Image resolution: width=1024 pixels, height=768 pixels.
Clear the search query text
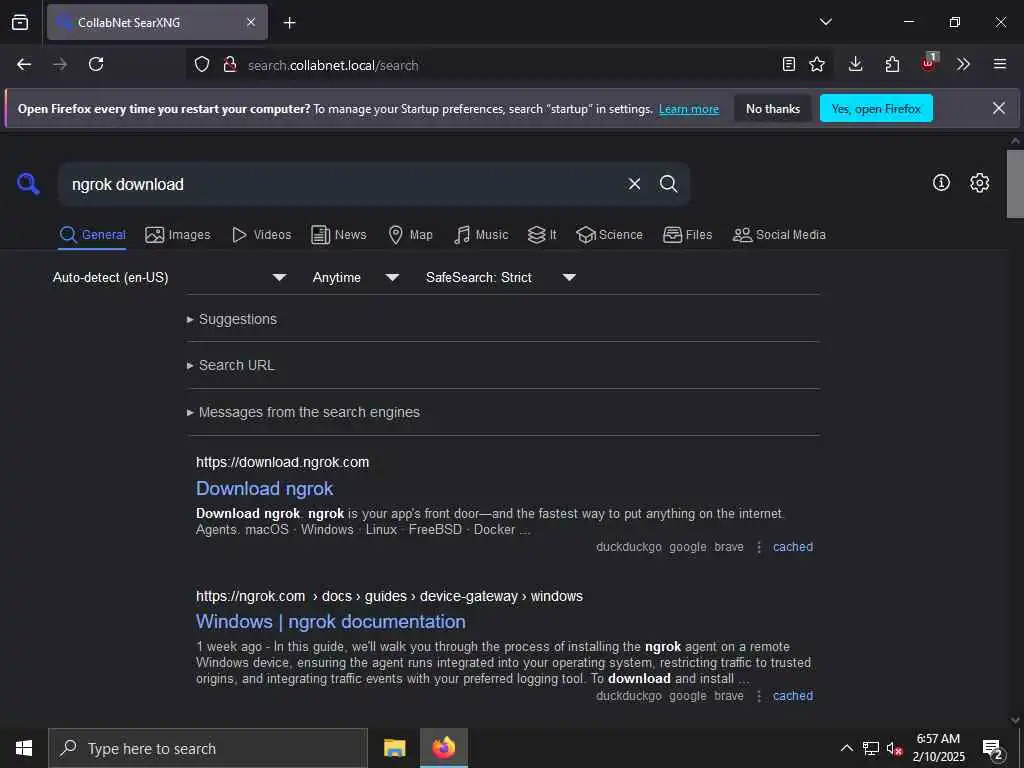[634, 184]
